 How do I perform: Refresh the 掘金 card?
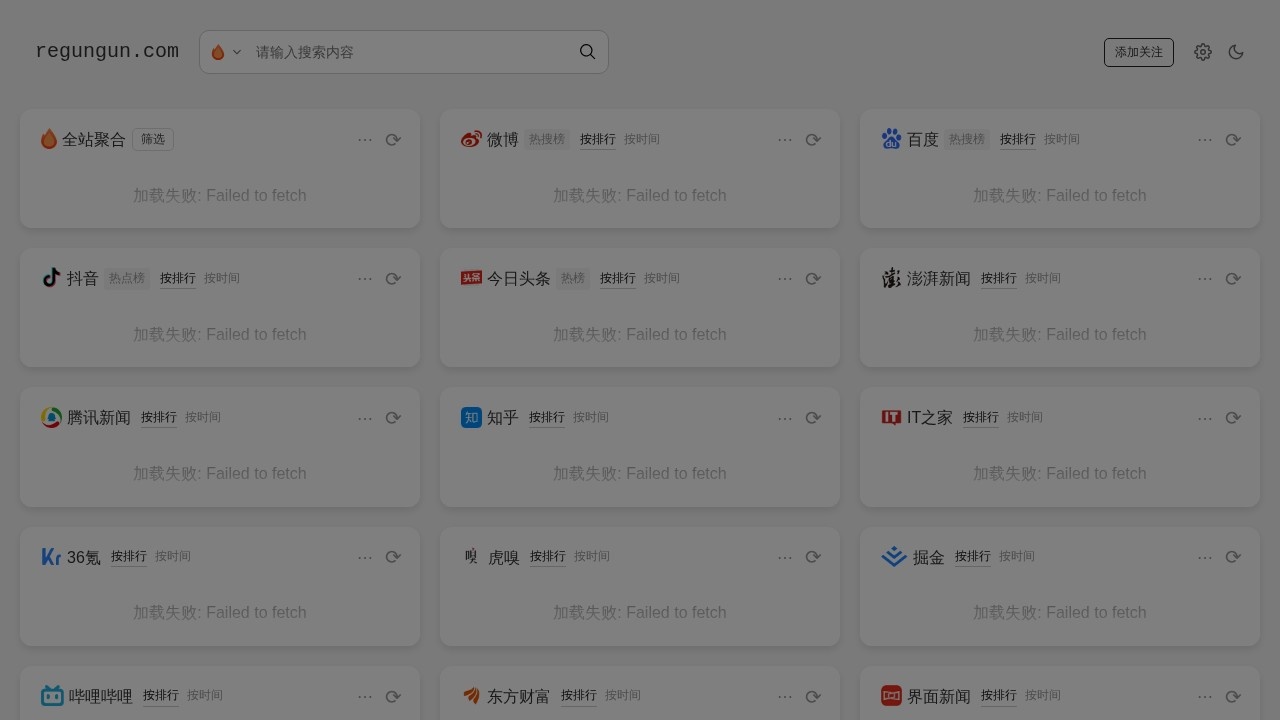(1233, 557)
